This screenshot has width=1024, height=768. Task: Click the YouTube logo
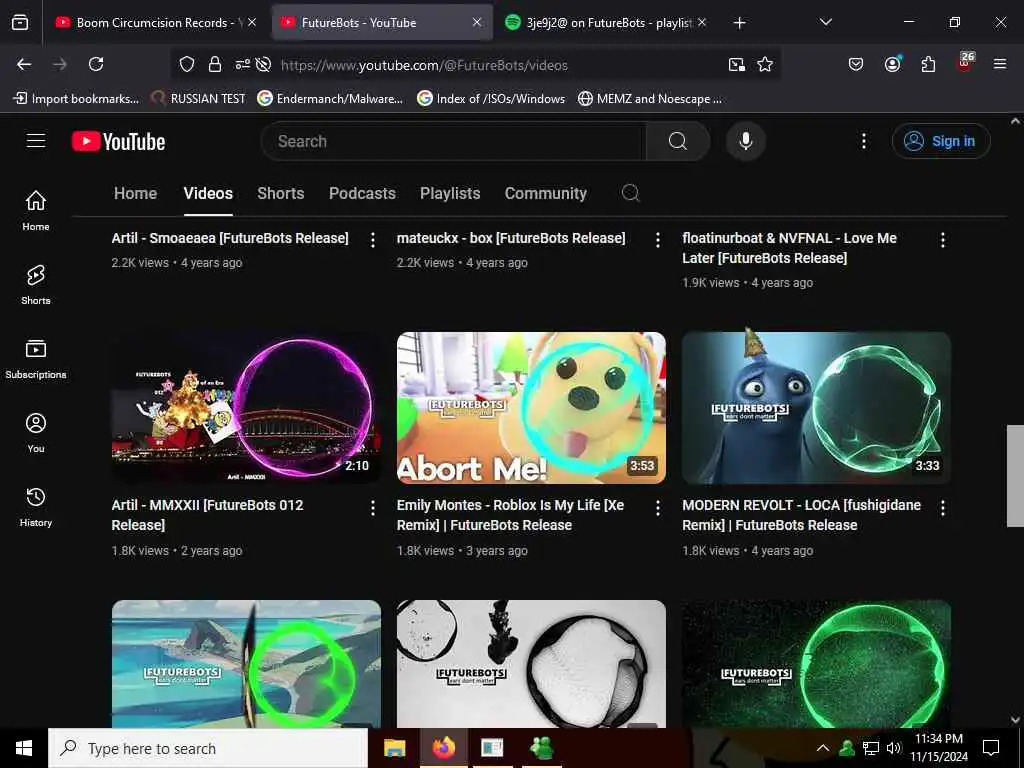point(119,141)
